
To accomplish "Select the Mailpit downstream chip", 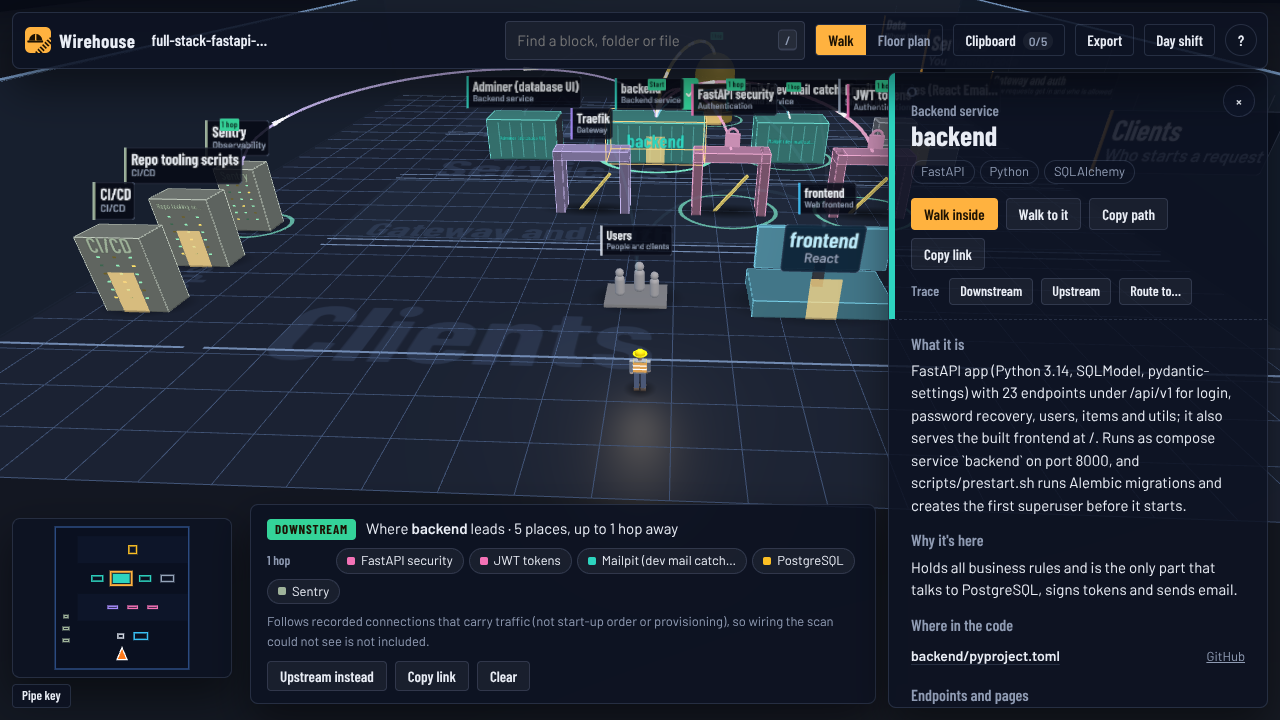I will 661,561.
